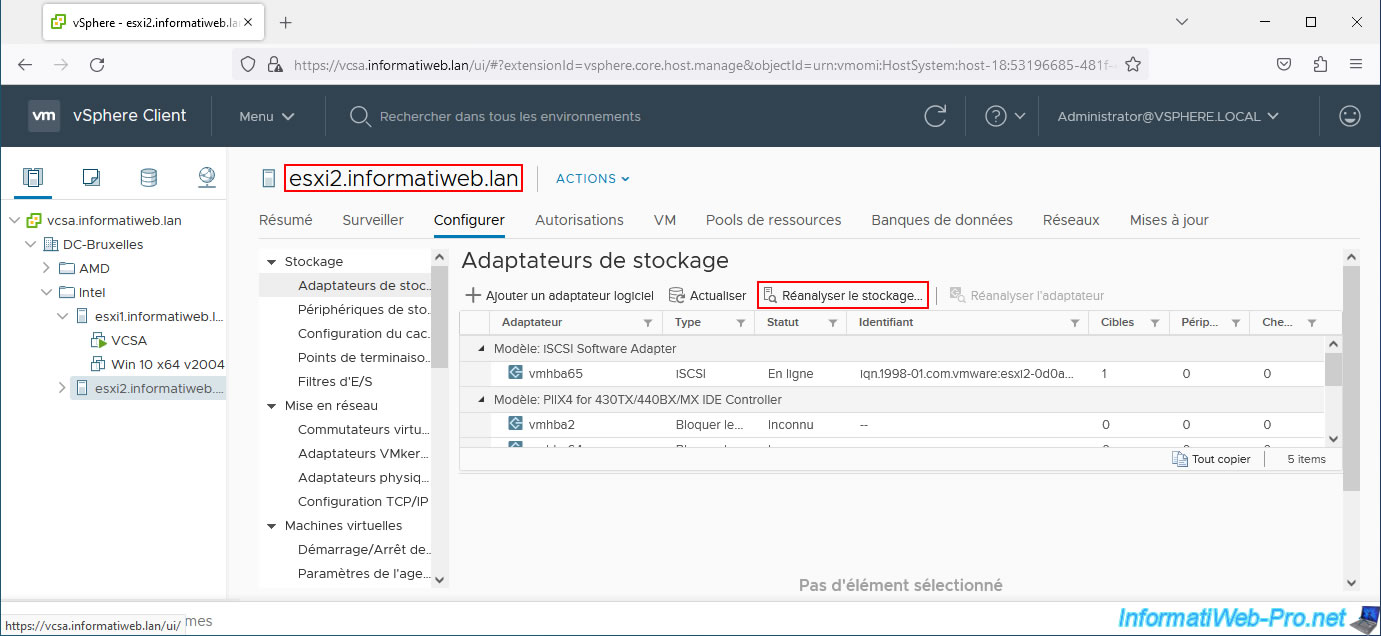
Task: Click vmhba65 adapter icon
Action: coord(516,373)
